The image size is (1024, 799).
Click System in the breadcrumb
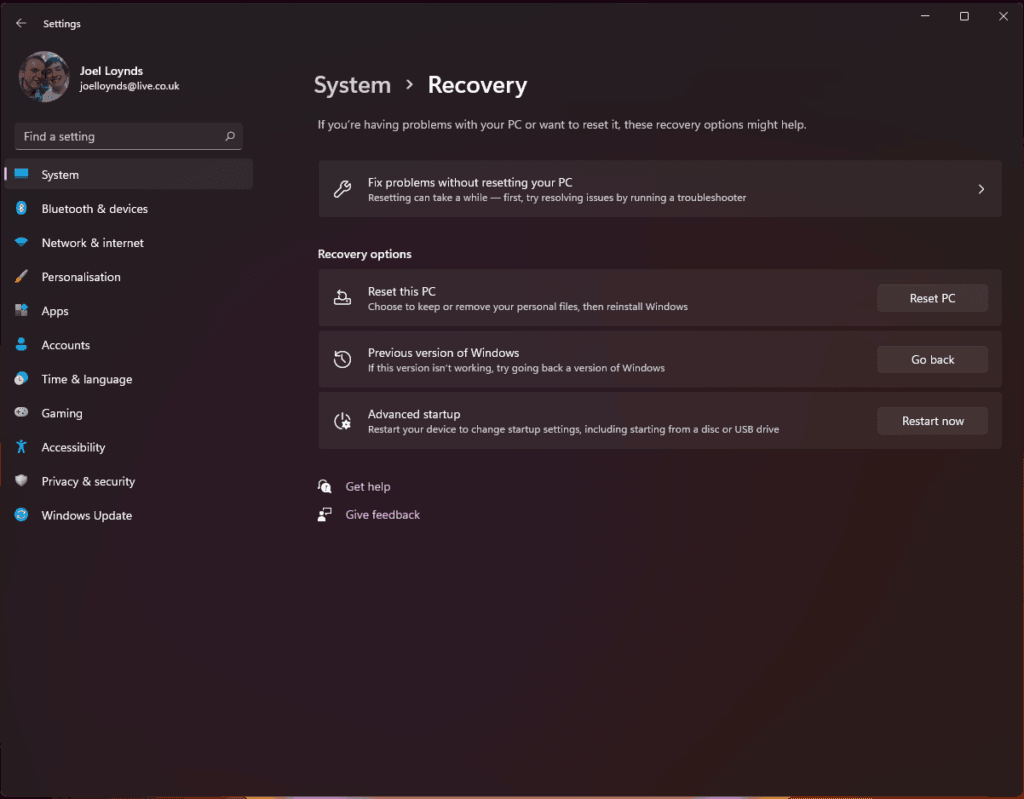coord(352,85)
